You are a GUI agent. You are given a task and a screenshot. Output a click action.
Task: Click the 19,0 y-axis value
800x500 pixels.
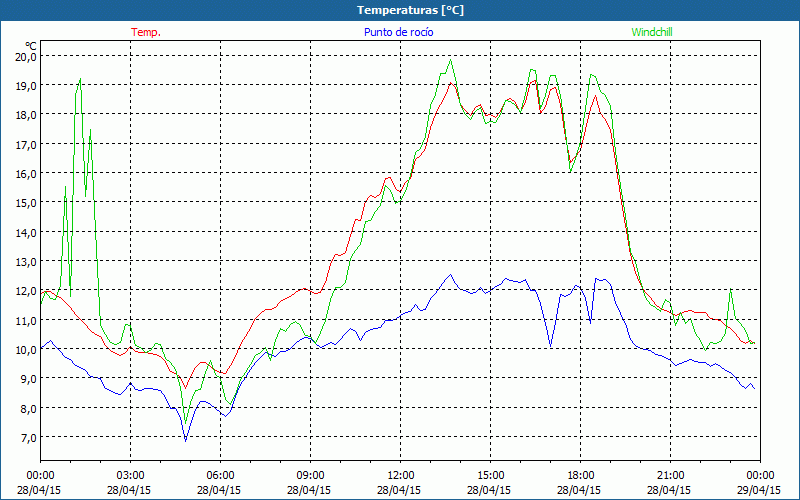tap(26, 86)
